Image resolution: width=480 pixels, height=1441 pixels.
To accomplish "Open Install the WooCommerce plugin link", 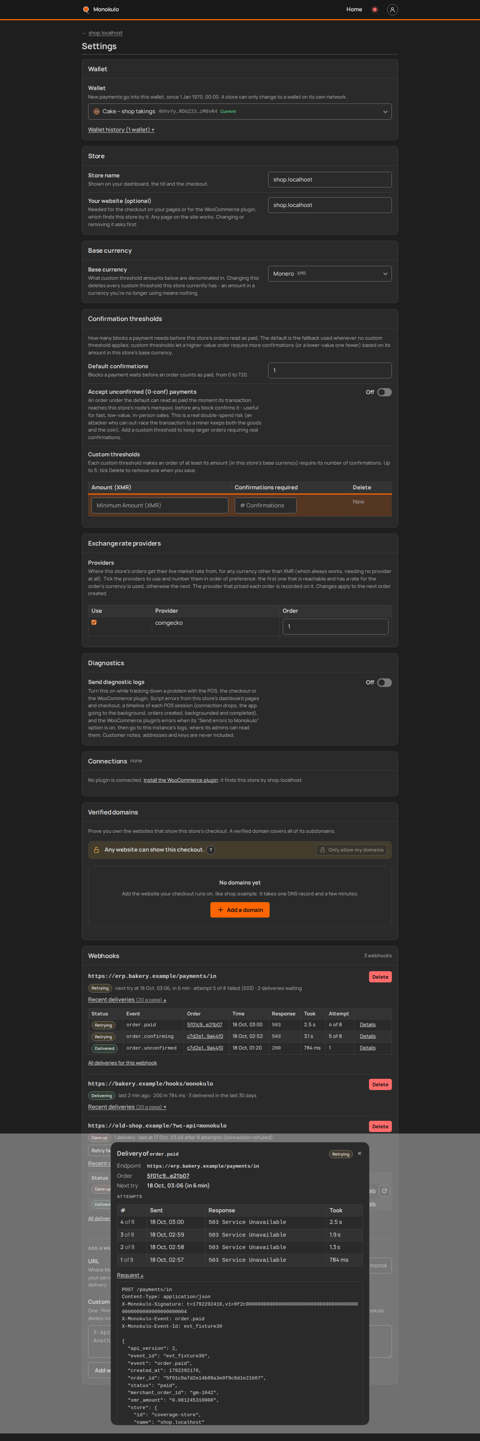I will click(x=180, y=780).
